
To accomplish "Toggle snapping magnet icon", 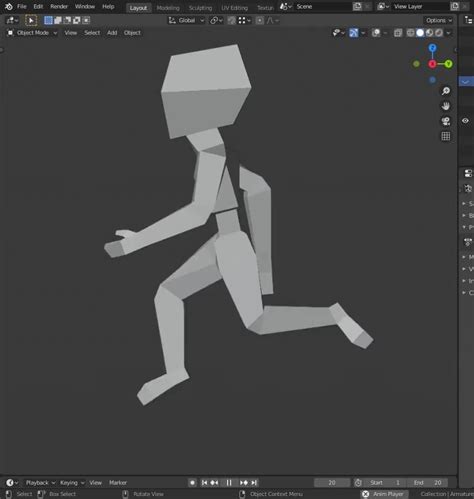I will (x=231, y=20).
